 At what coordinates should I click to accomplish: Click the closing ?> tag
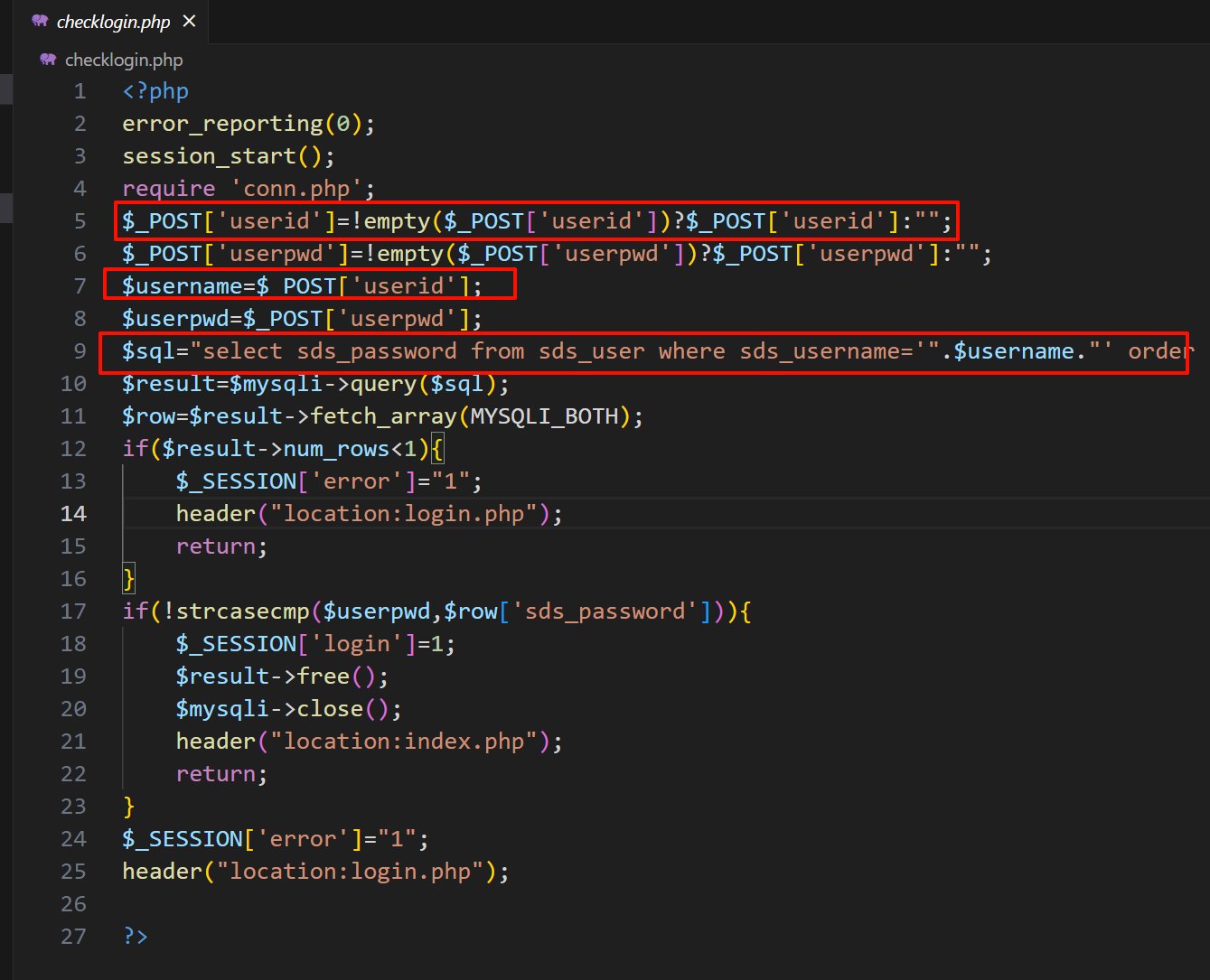coord(136,937)
